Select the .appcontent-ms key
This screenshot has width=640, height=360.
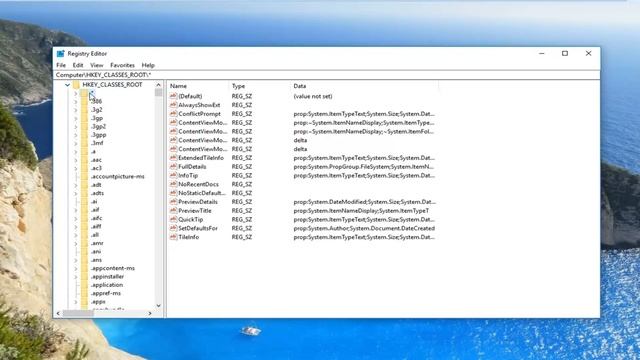(x=113, y=268)
